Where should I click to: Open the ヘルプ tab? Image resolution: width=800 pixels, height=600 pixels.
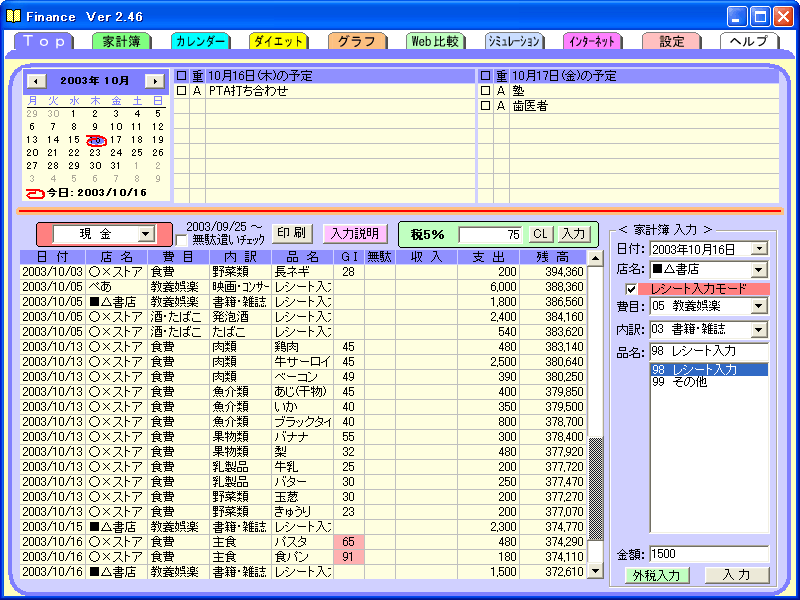749,41
